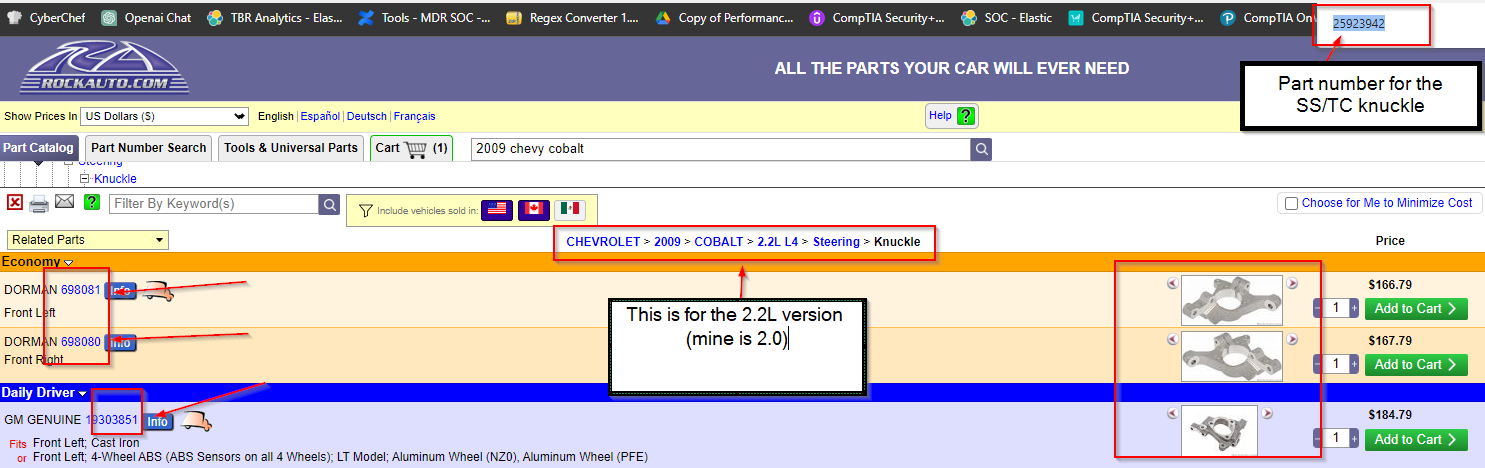Increase quantity for $167.79 item

[1354, 364]
